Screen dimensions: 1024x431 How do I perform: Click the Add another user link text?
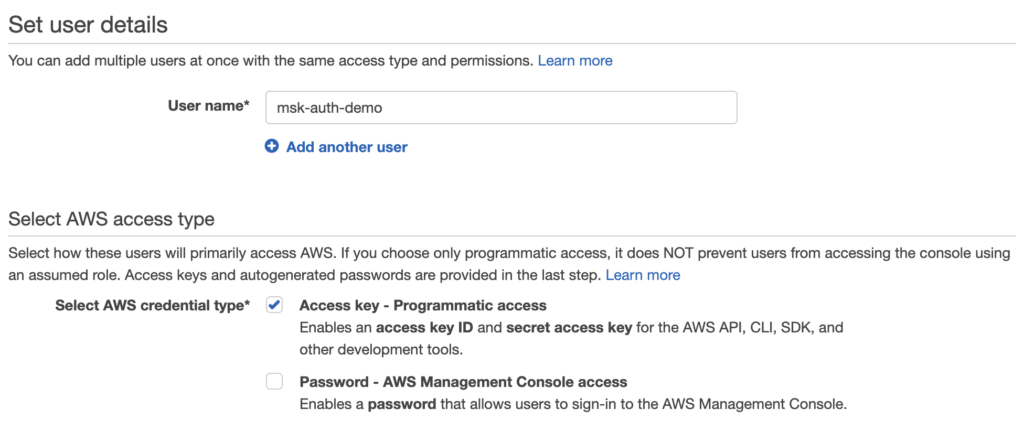click(346, 147)
